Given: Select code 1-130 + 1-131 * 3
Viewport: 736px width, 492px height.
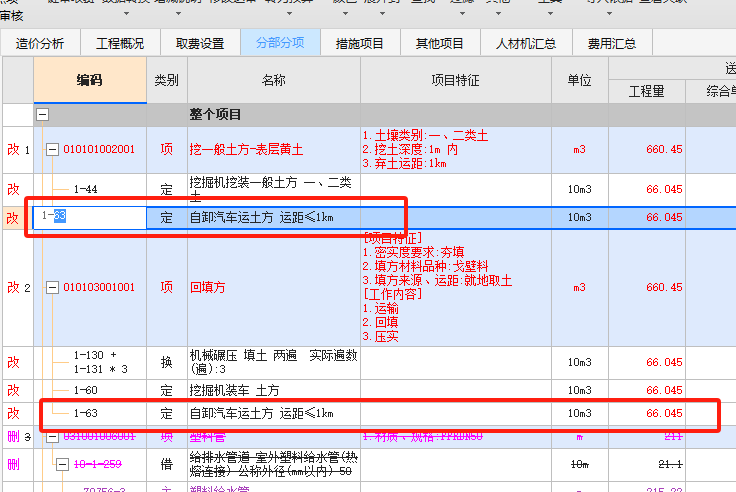Looking at the screenshot, I should [100, 362].
